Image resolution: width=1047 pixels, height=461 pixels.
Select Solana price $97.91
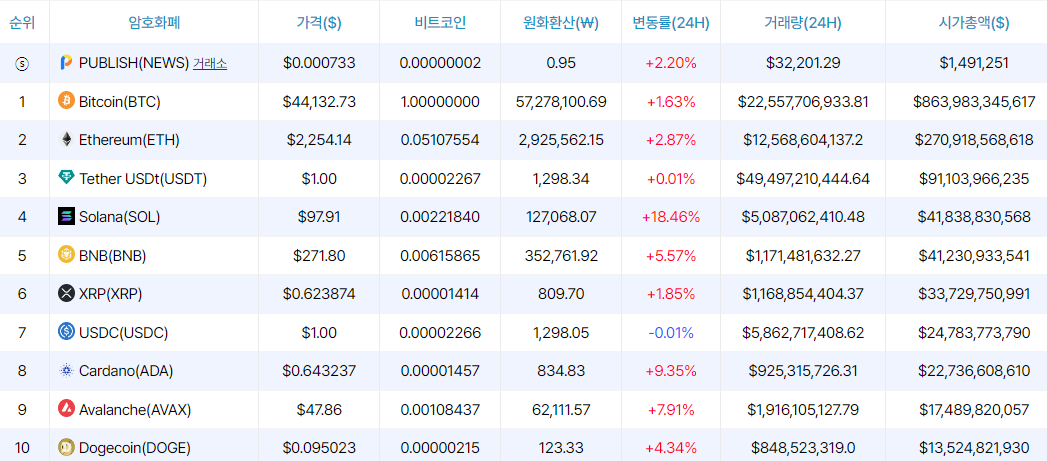tap(319, 217)
